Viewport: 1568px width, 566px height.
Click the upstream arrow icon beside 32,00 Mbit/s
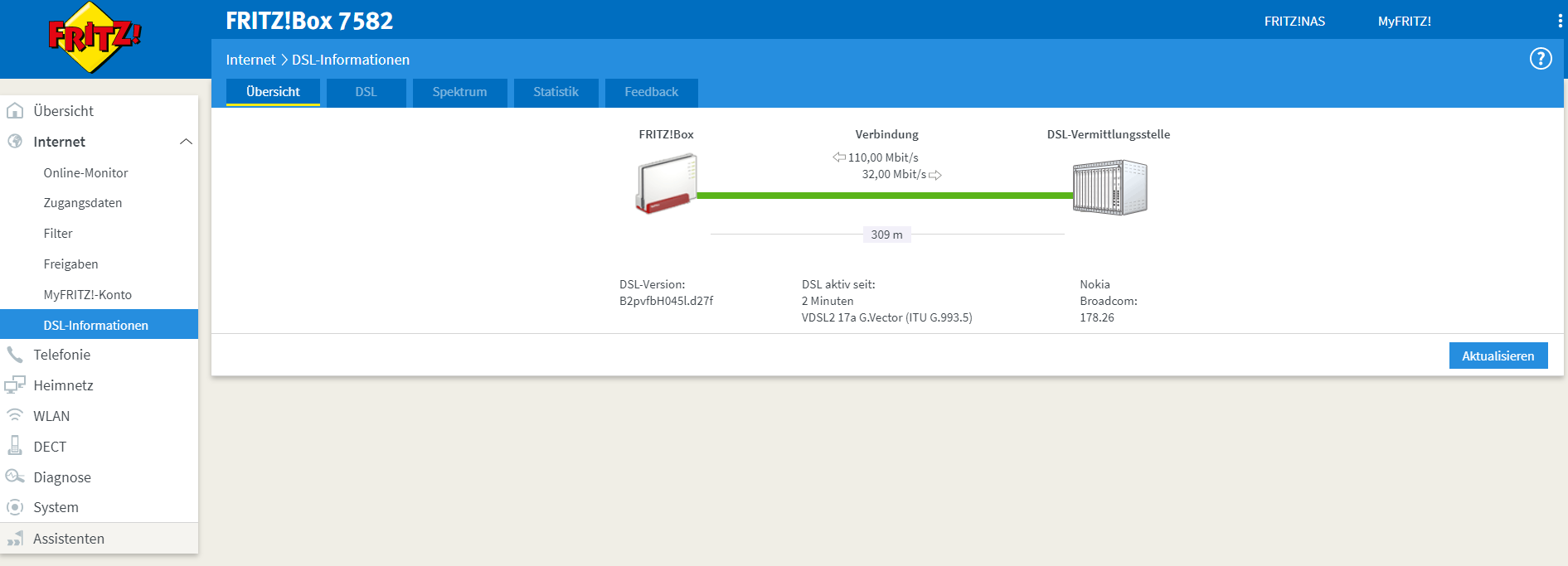(935, 175)
